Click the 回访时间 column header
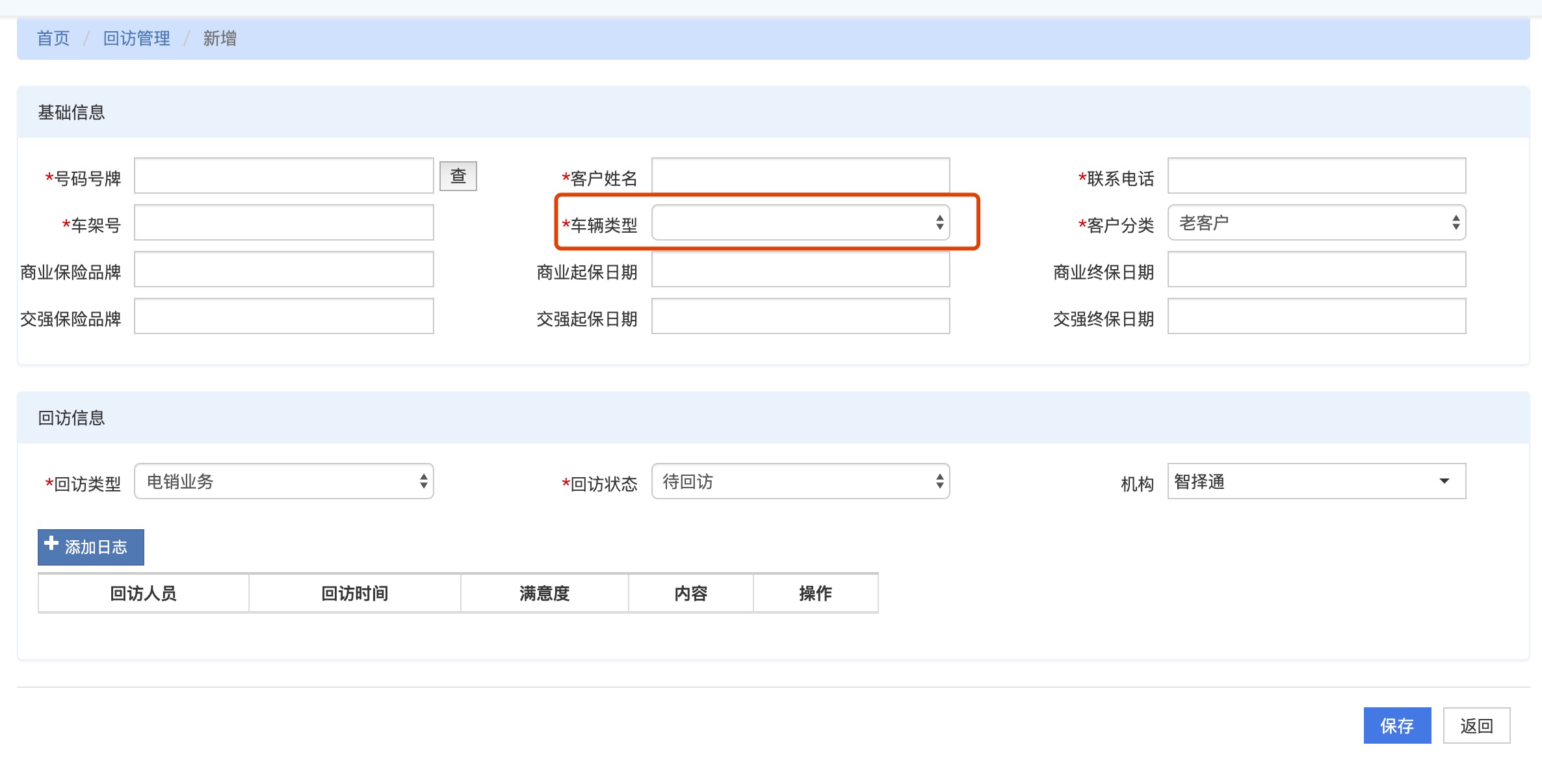 (354, 594)
